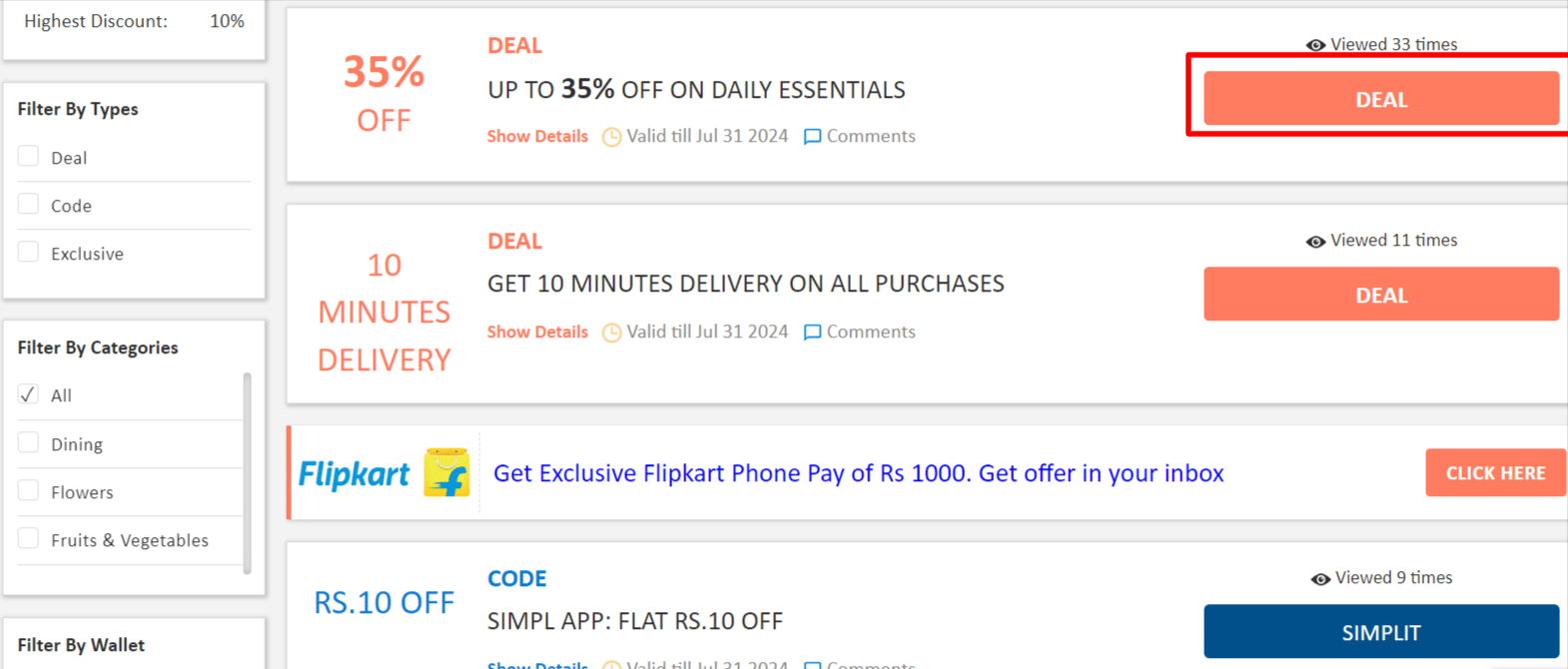Select the Dining category checkbox
Image resolution: width=1568 pixels, height=669 pixels.
click(29, 443)
